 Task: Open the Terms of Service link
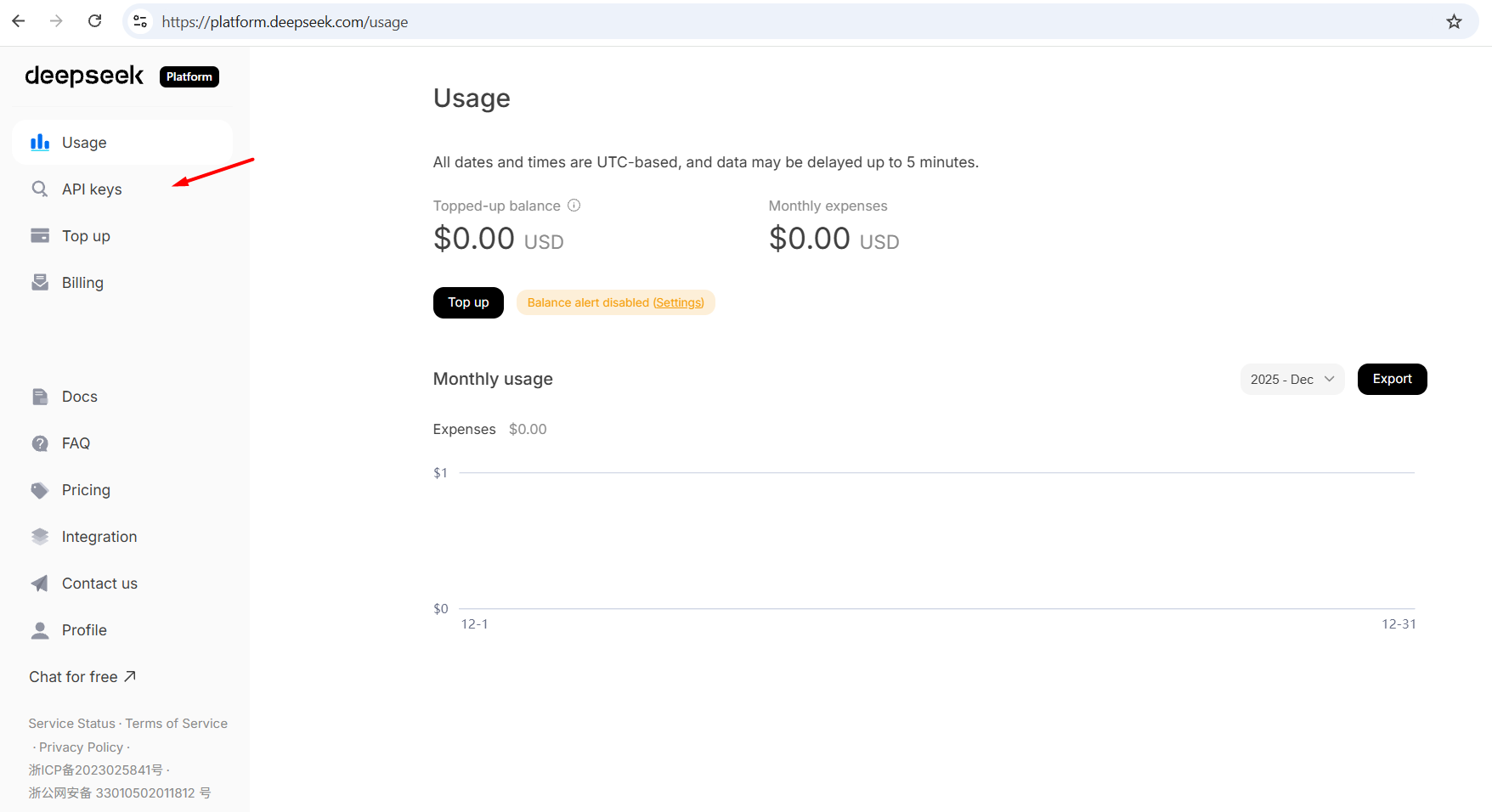[177, 724]
